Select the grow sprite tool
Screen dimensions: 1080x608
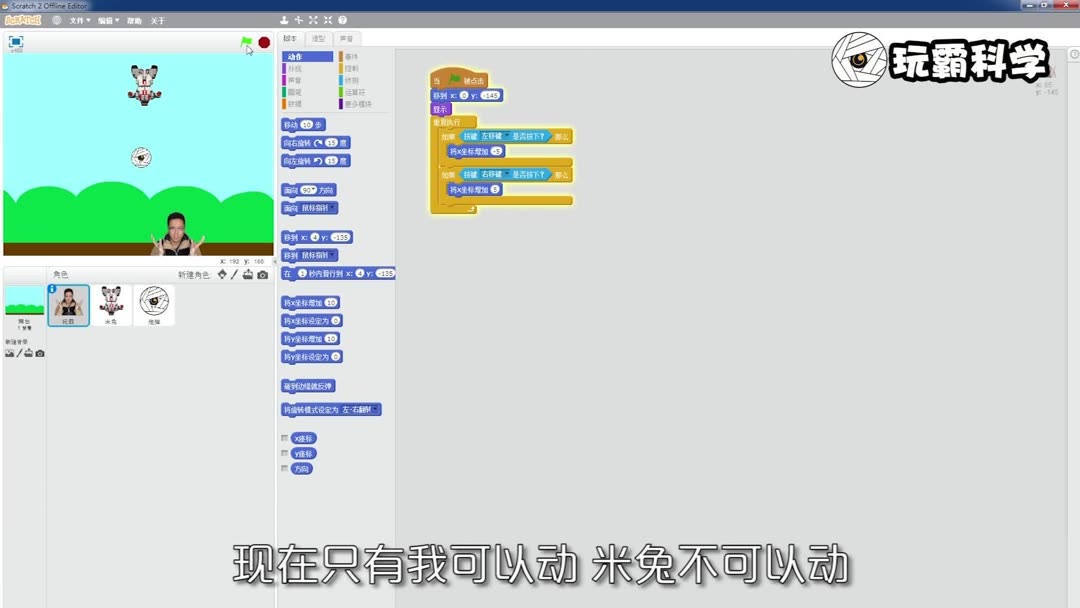pyautogui.click(x=313, y=19)
